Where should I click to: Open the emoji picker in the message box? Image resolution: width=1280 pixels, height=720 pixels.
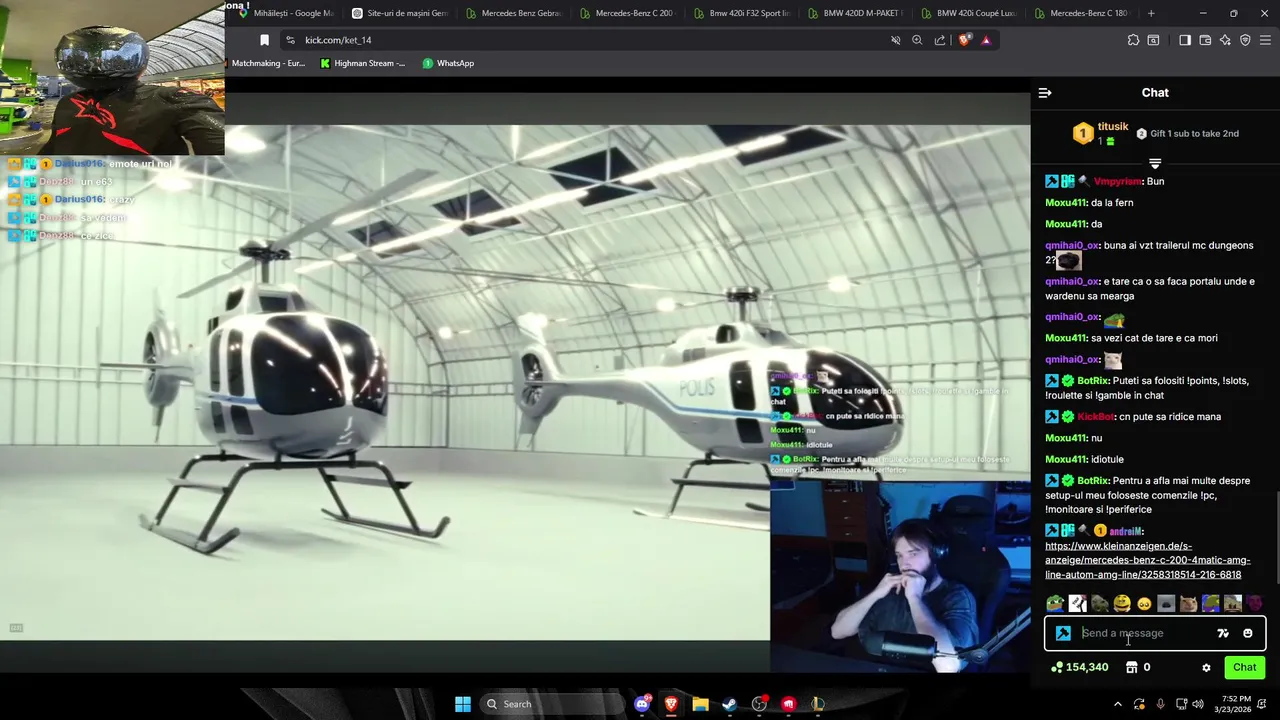[1247, 633]
